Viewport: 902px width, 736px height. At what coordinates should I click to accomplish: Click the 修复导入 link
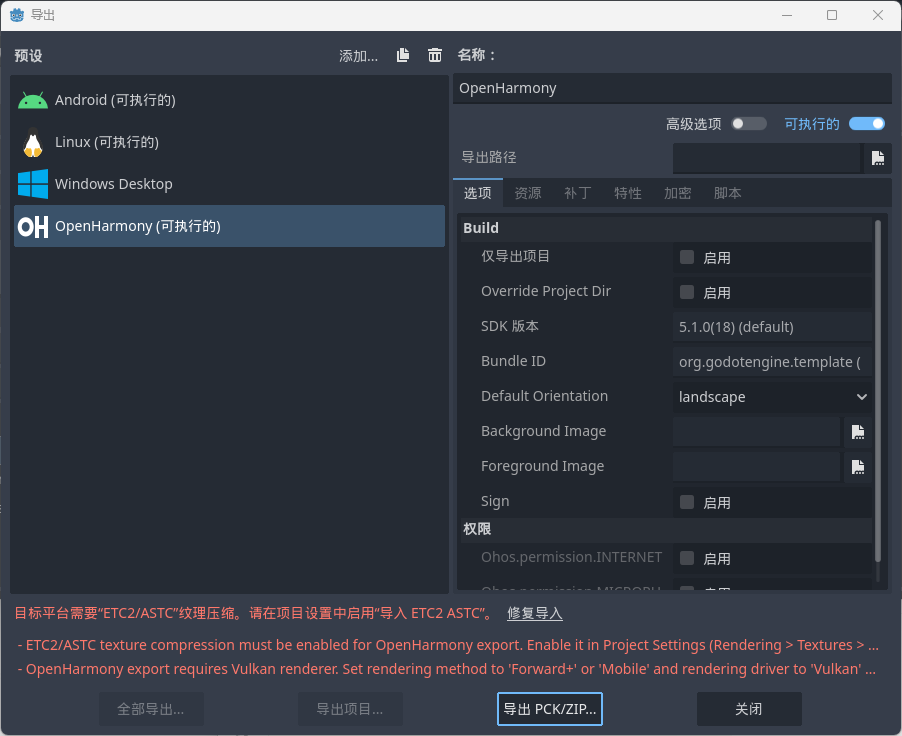(535, 613)
